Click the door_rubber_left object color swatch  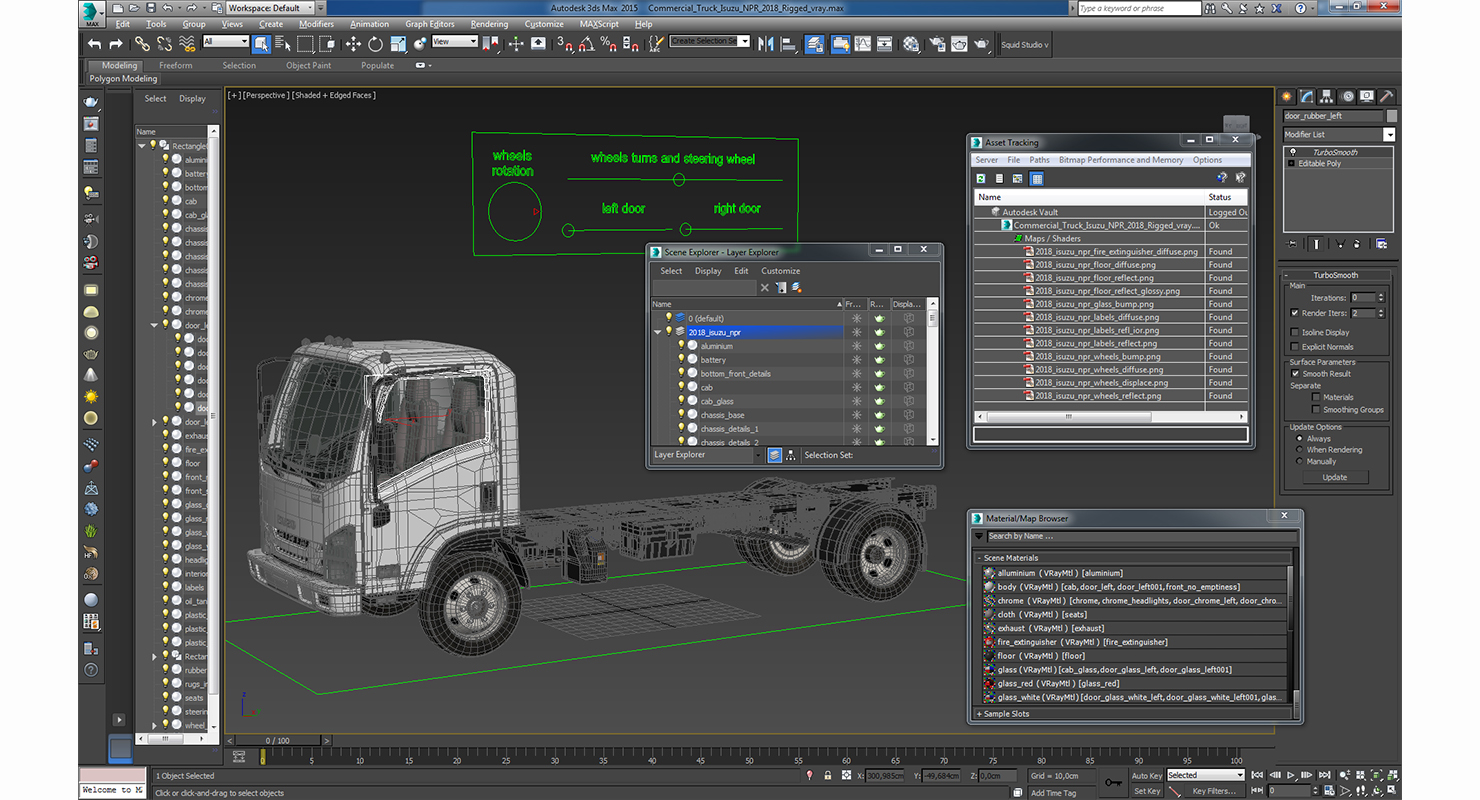point(1391,116)
